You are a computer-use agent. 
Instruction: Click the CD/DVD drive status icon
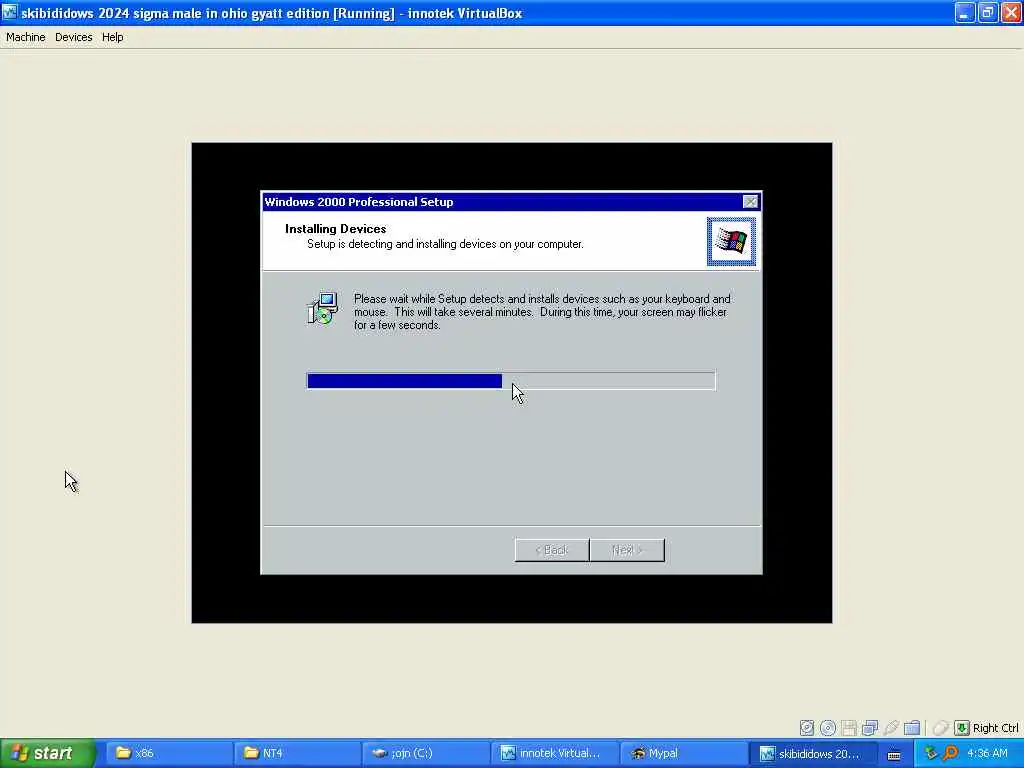pyautogui.click(x=827, y=728)
